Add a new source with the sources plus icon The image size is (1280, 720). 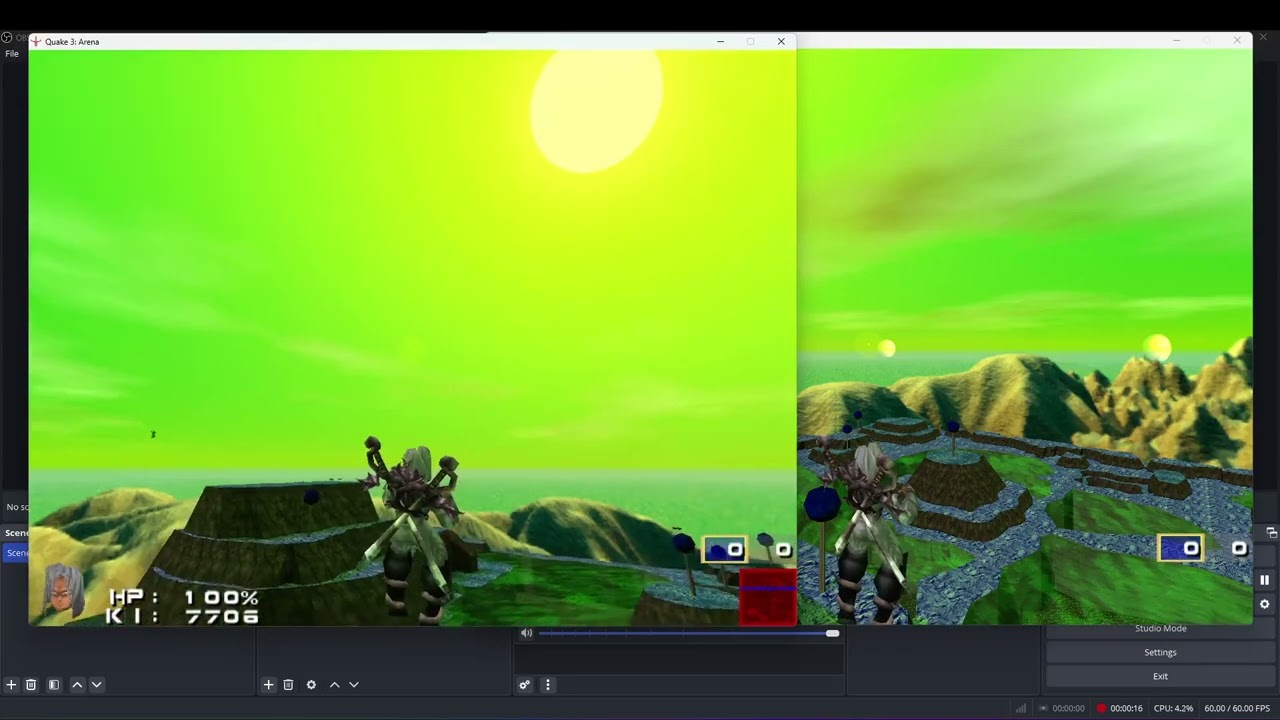point(268,685)
